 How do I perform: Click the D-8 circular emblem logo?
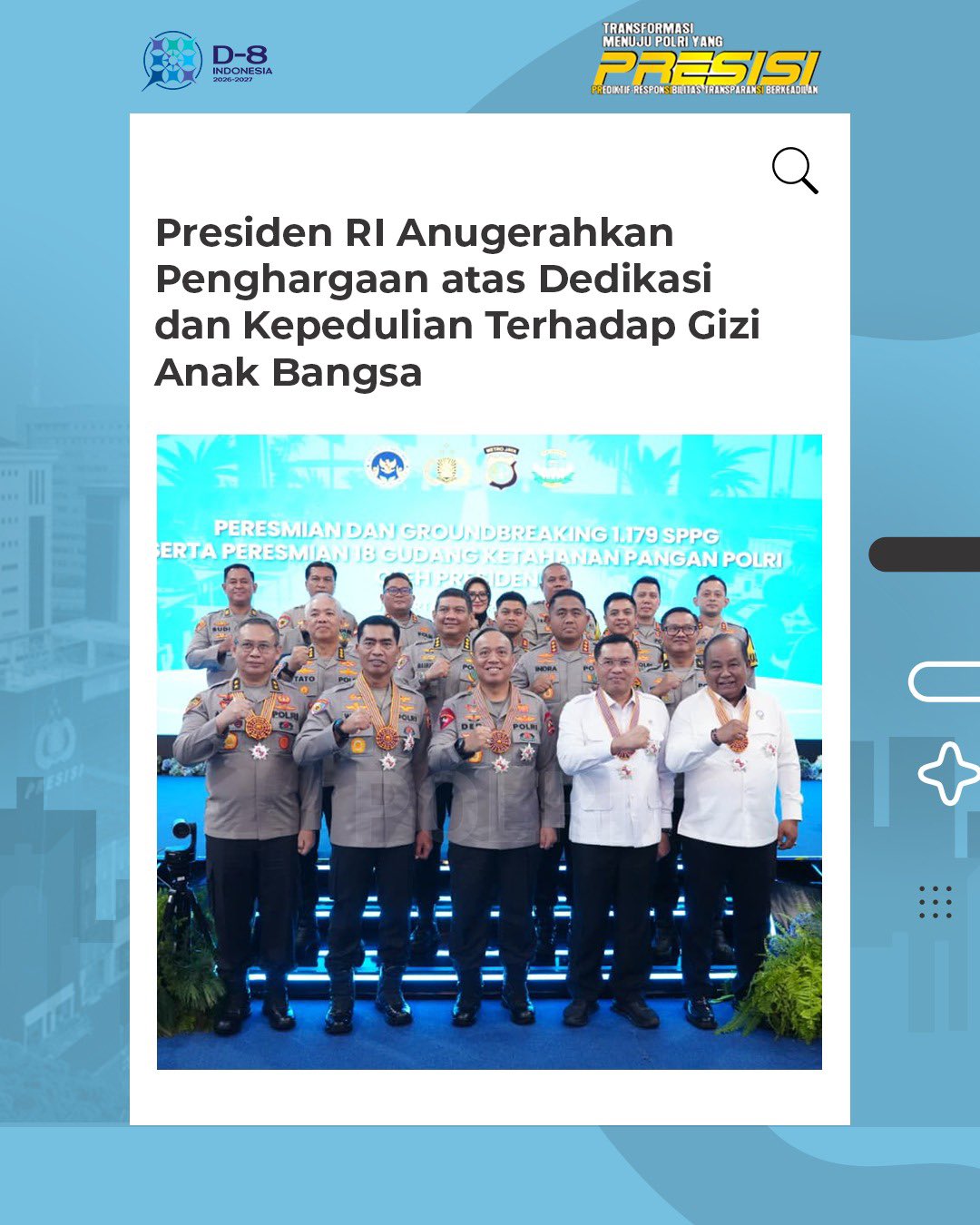pyautogui.click(x=171, y=61)
